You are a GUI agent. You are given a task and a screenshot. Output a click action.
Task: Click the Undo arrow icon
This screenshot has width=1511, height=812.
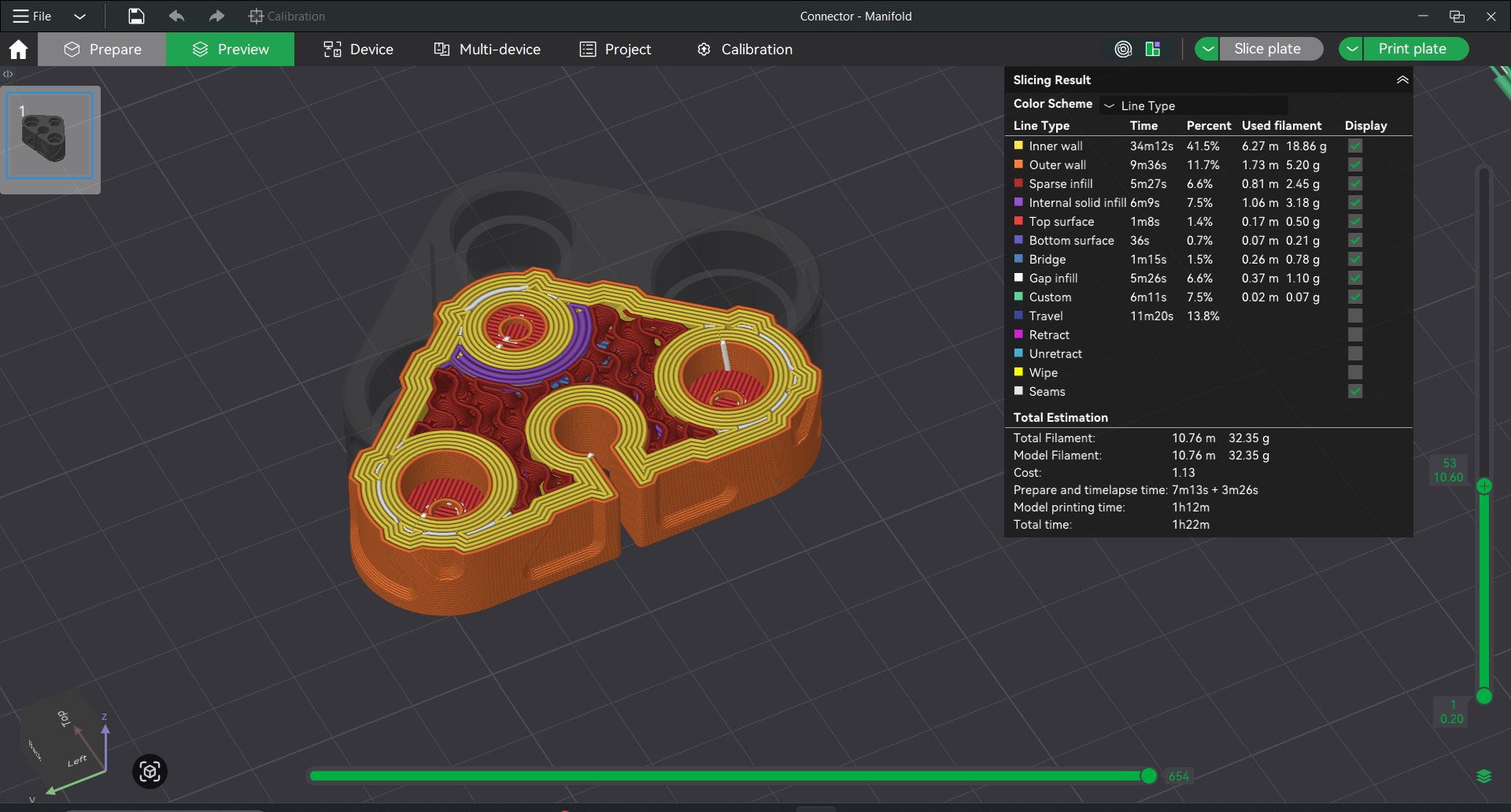[176, 16]
